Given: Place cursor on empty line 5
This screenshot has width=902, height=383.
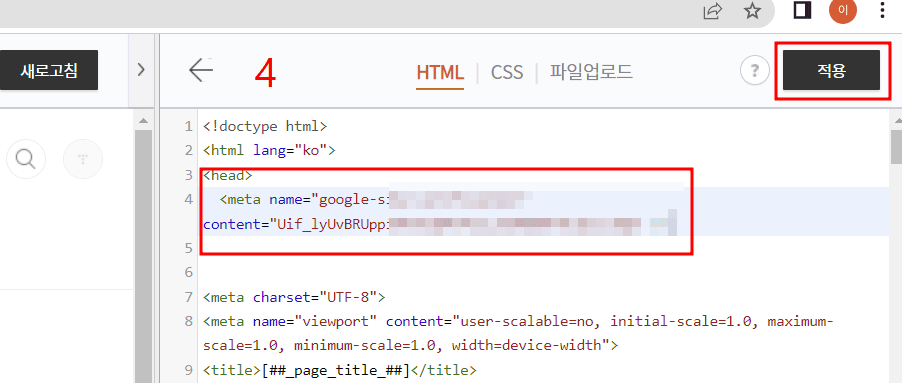Looking at the screenshot, I should point(544,248).
